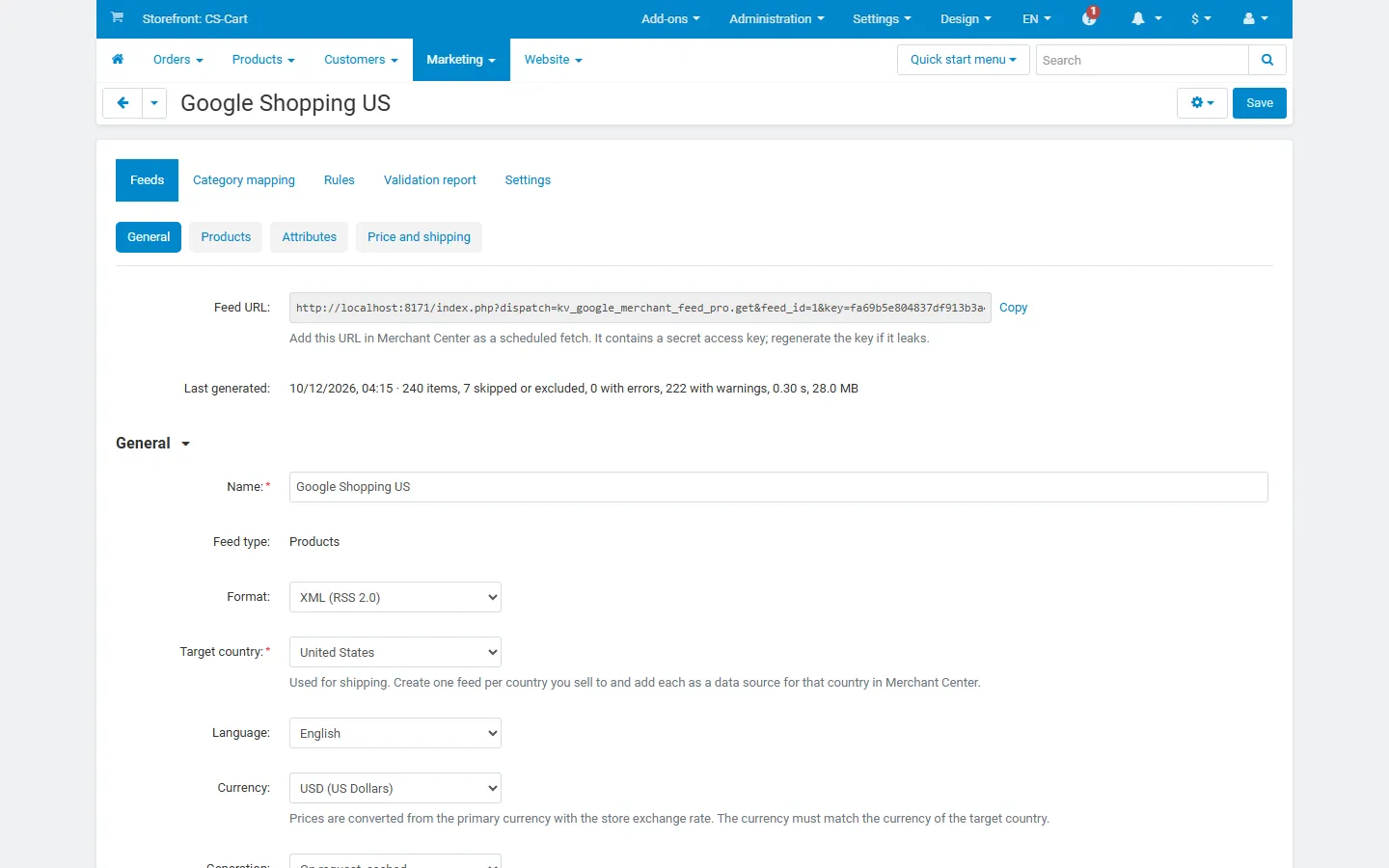Open the EN language menu

tap(1037, 18)
